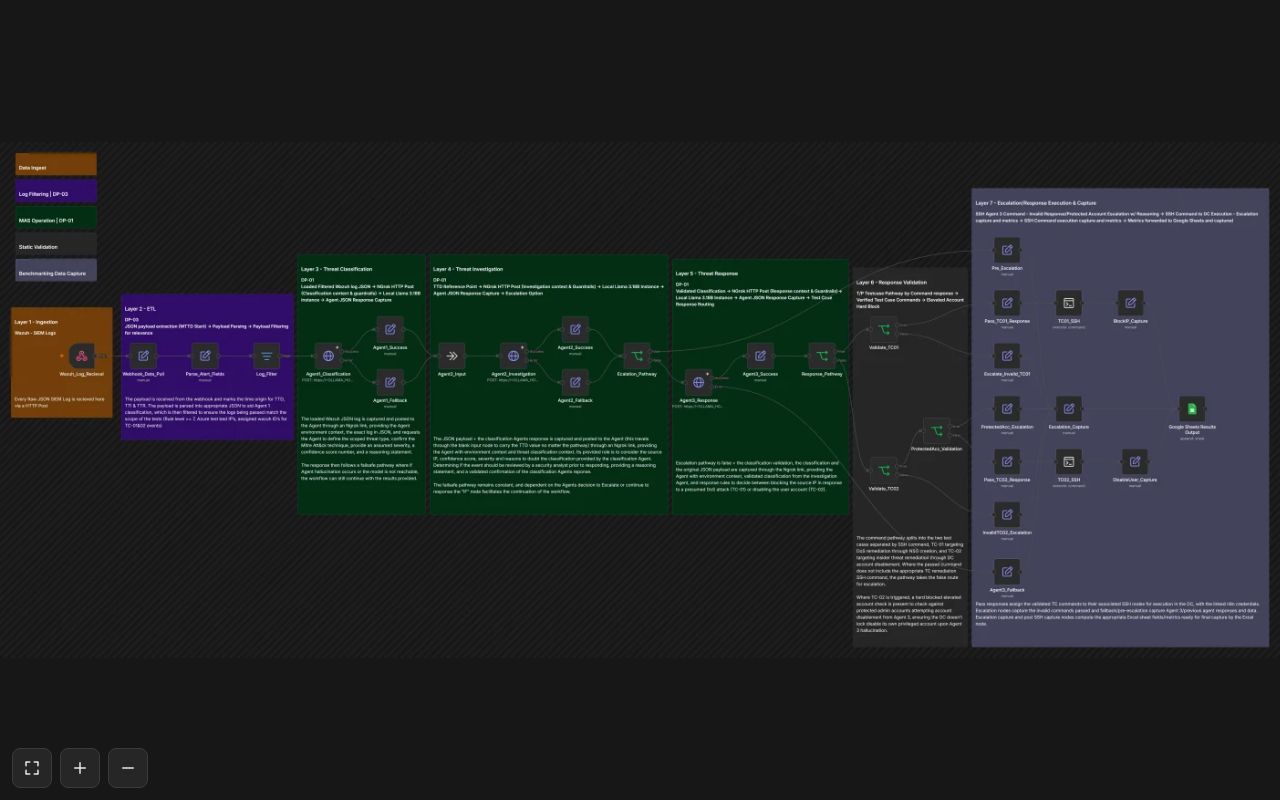This screenshot has width=1280, height=800.
Task: Select the Parse_Alert_Fields node
Action: [205, 355]
